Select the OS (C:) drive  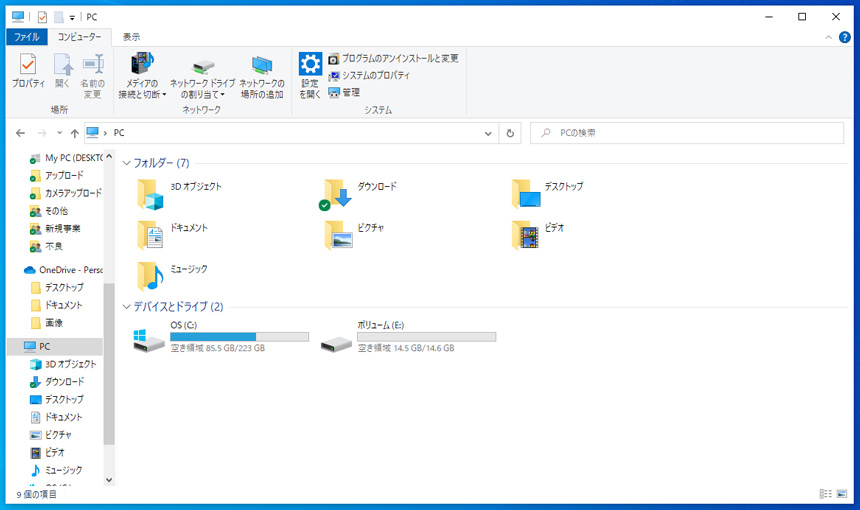[220, 337]
